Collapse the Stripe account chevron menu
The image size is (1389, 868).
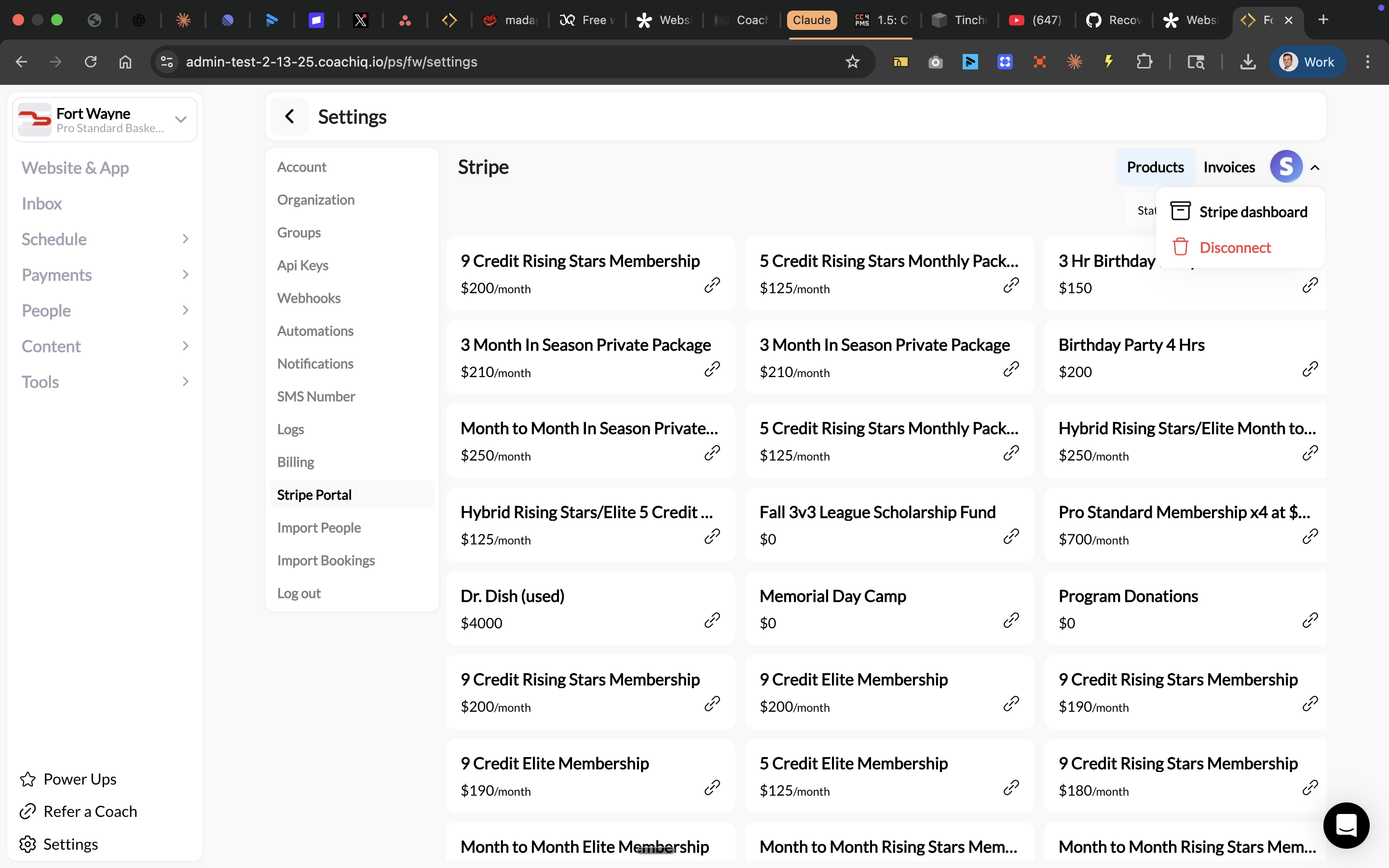[x=1315, y=167]
